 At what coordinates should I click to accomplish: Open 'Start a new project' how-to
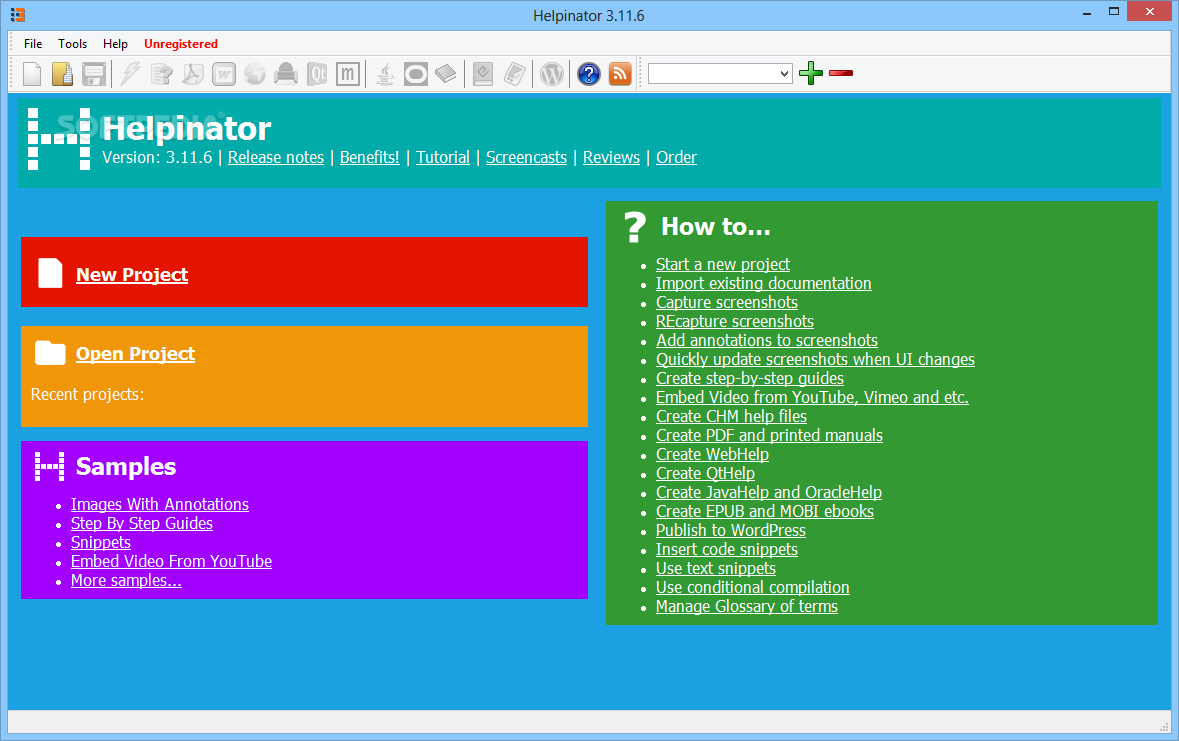723,264
